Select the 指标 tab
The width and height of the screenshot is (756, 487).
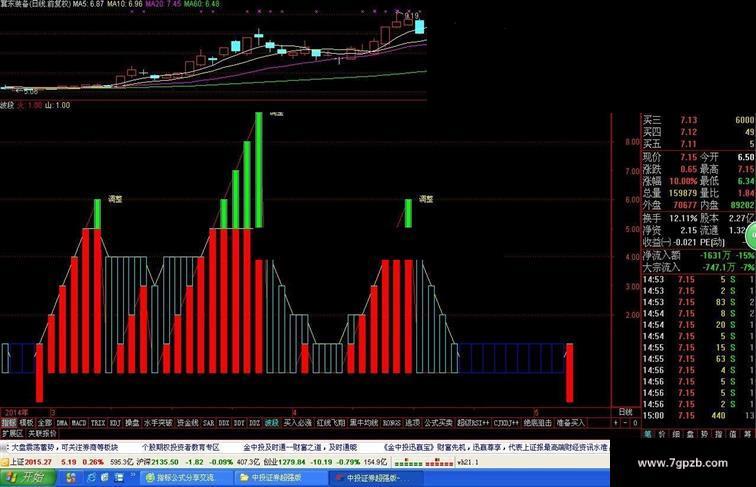pyautogui.click(x=9, y=423)
